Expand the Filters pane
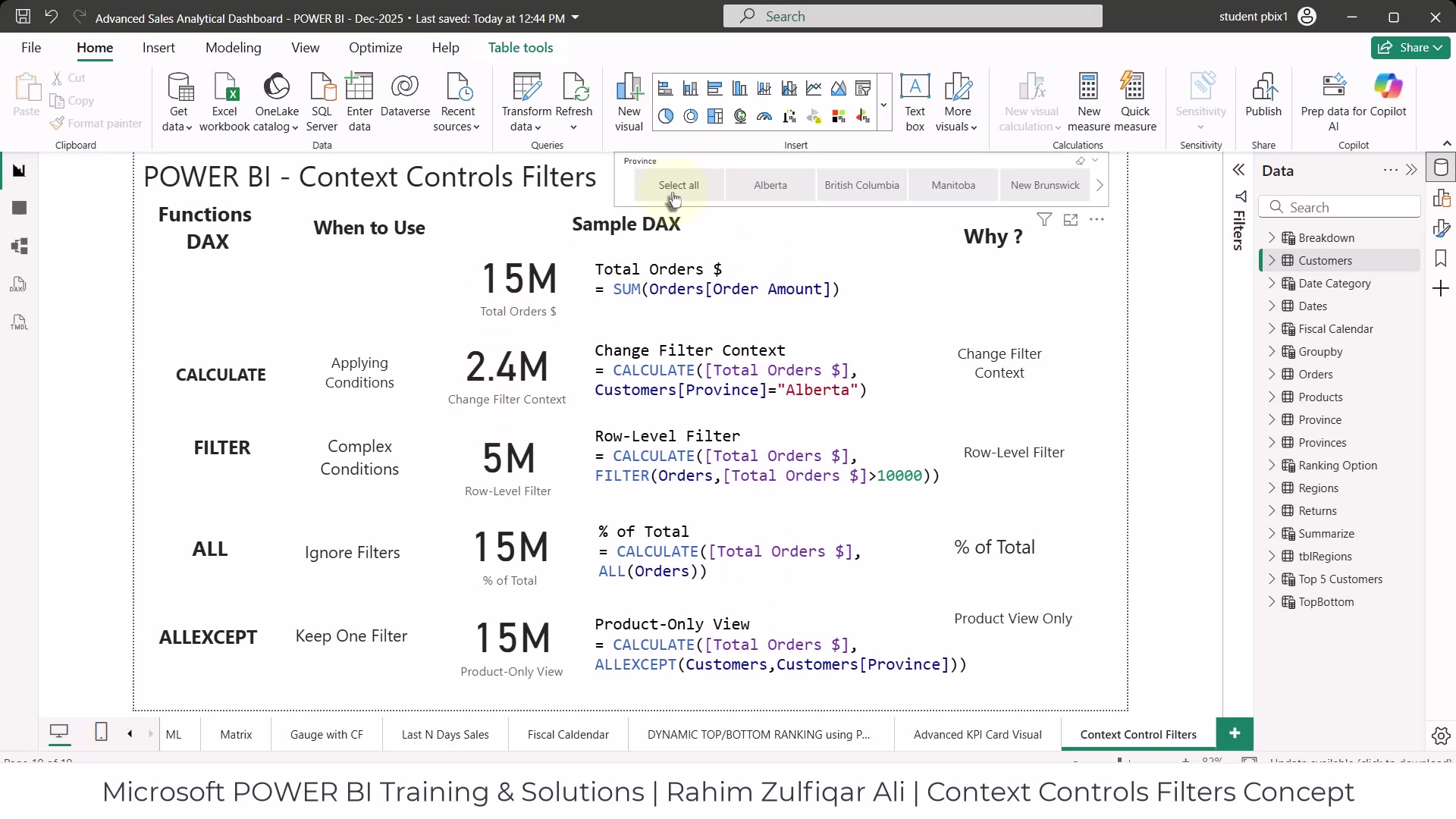The height and width of the screenshot is (819, 1456). pos(1238,170)
